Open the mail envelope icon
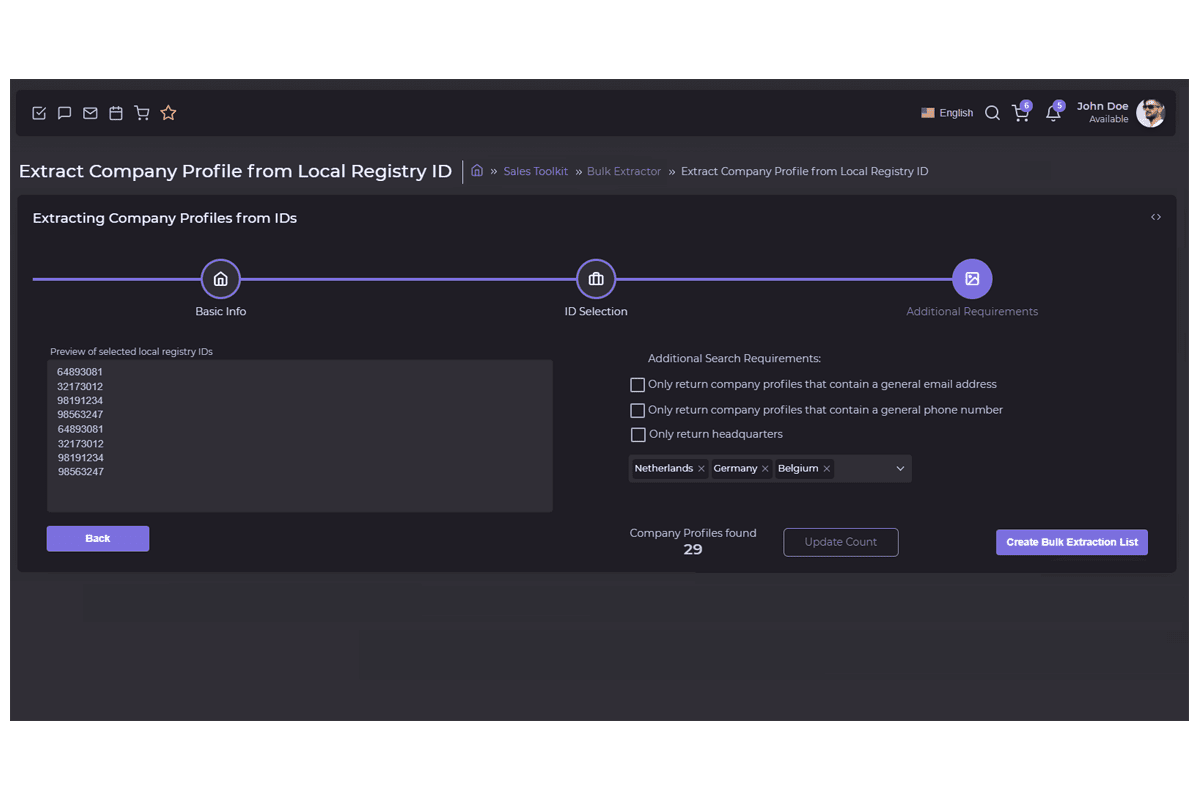Viewport: 1200px width, 800px height. click(x=90, y=113)
